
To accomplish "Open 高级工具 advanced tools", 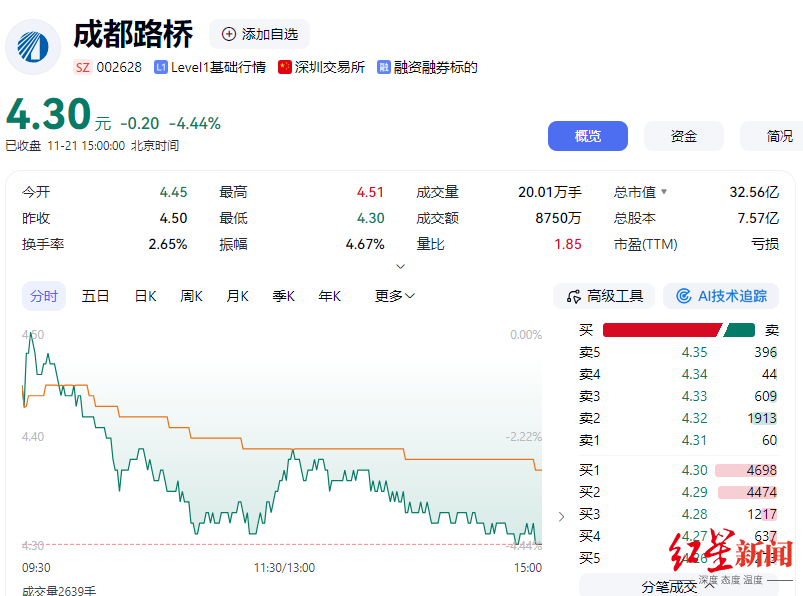I will (x=604, y=296).
